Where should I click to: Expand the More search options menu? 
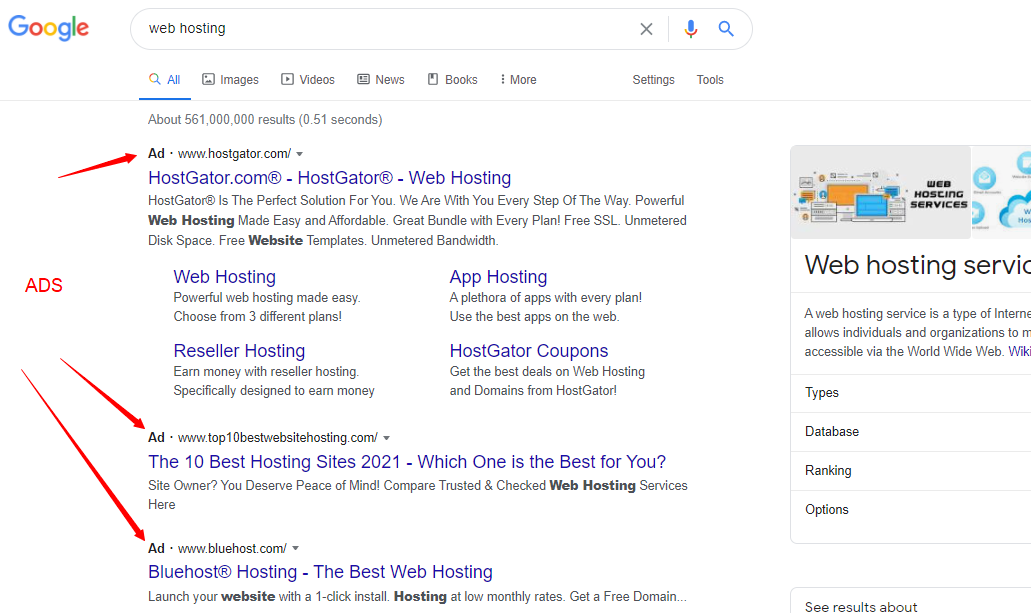[518, 80]
